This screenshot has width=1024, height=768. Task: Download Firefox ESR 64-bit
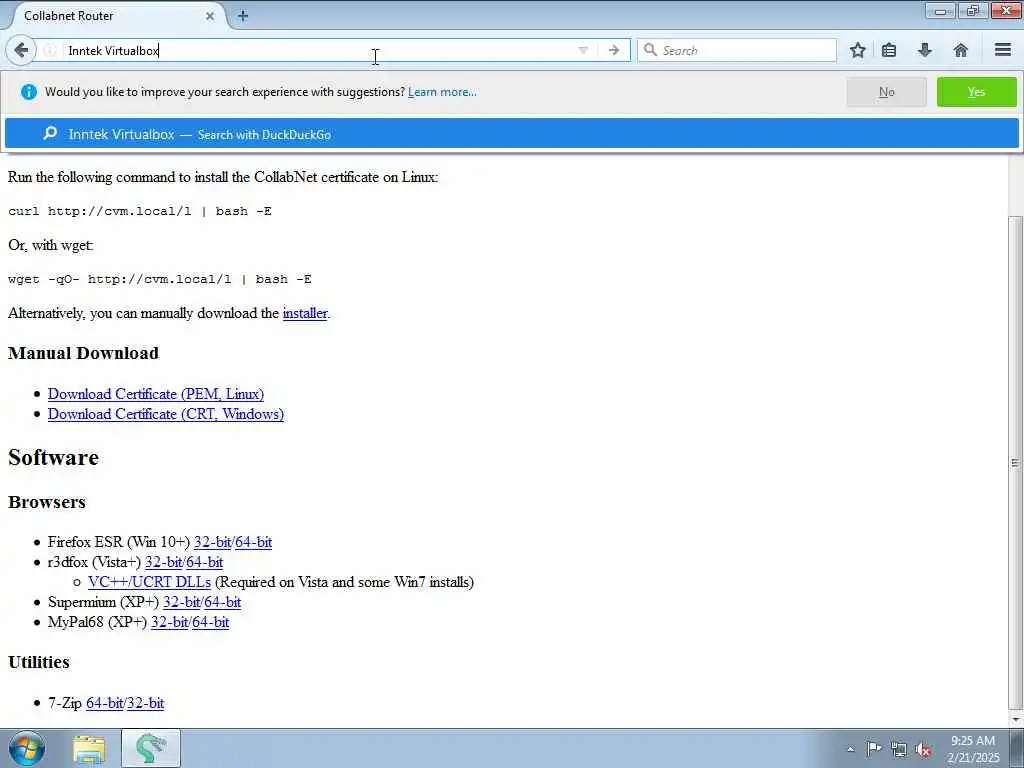253,542
